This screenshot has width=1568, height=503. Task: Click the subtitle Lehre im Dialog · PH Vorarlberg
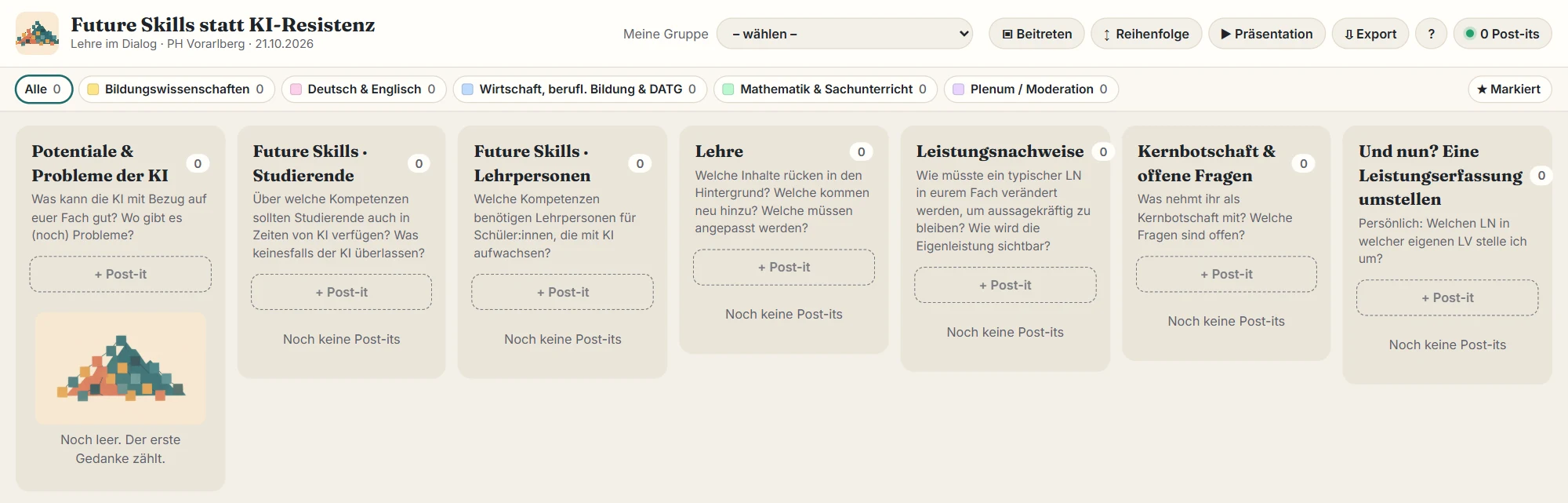click(192, 44)
